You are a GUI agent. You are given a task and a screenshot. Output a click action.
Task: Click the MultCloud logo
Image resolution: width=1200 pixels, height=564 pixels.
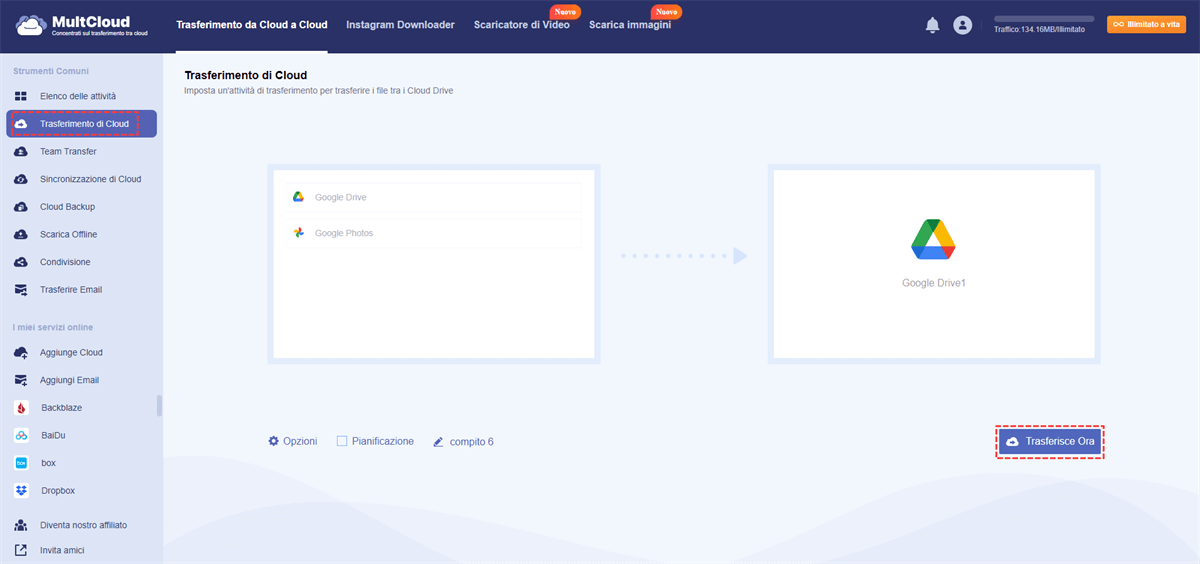[83, 25]
